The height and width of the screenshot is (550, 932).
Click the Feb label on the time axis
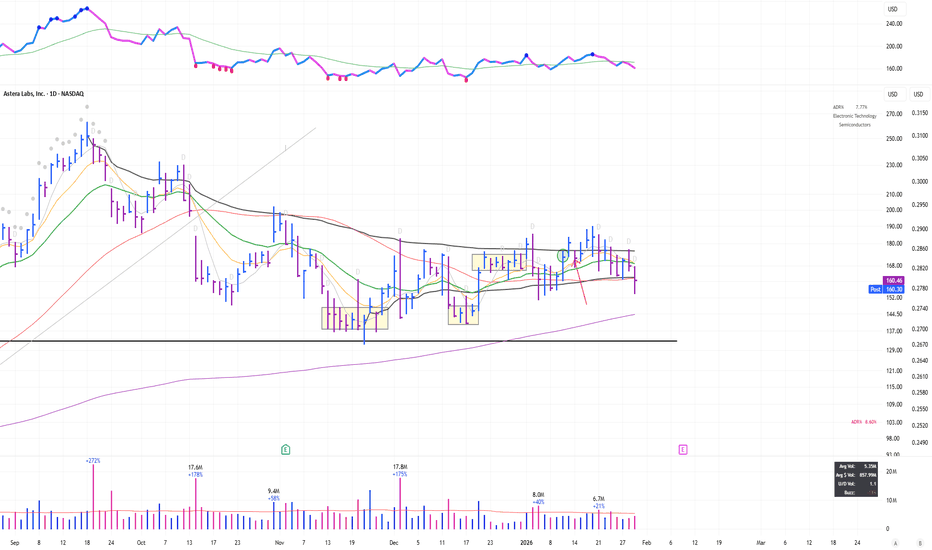coord(647,543)
